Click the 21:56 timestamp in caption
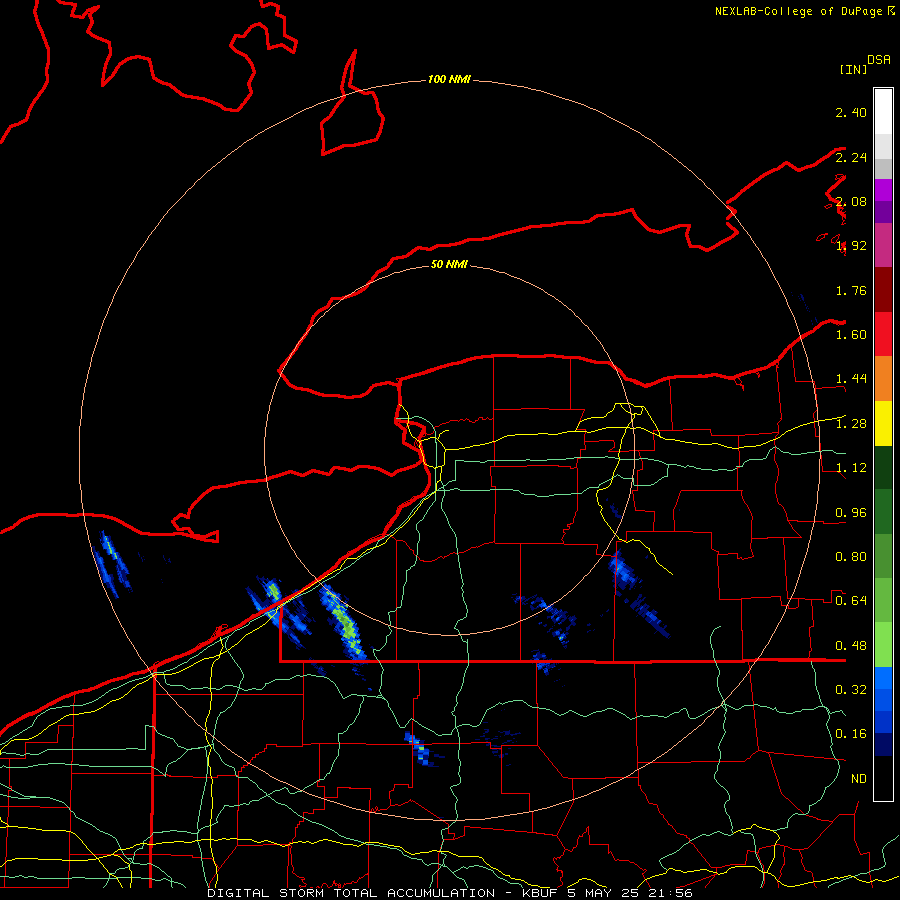This screenshot has height=900, width=900. point(670,893)
